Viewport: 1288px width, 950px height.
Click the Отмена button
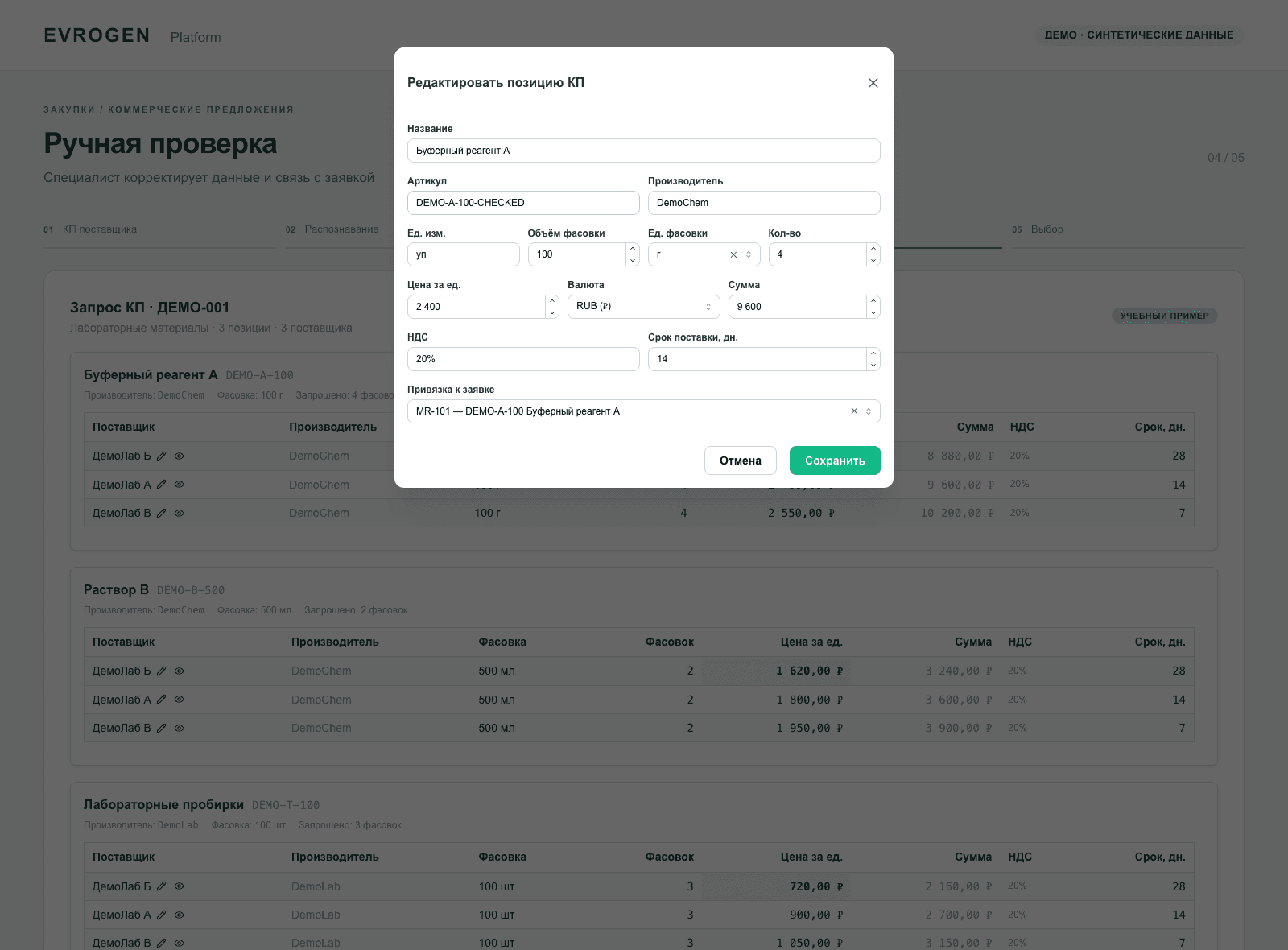pyautogui.click(x=741, y=461)
